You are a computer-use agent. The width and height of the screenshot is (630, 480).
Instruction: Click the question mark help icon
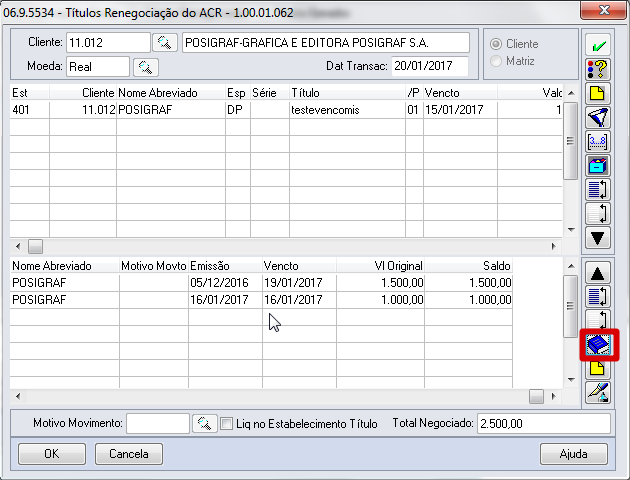(x=598, y=69)
